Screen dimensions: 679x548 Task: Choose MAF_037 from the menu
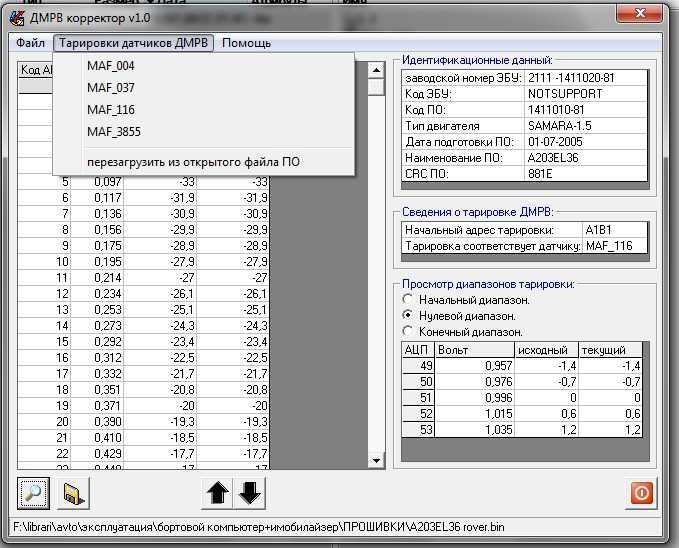204,88
